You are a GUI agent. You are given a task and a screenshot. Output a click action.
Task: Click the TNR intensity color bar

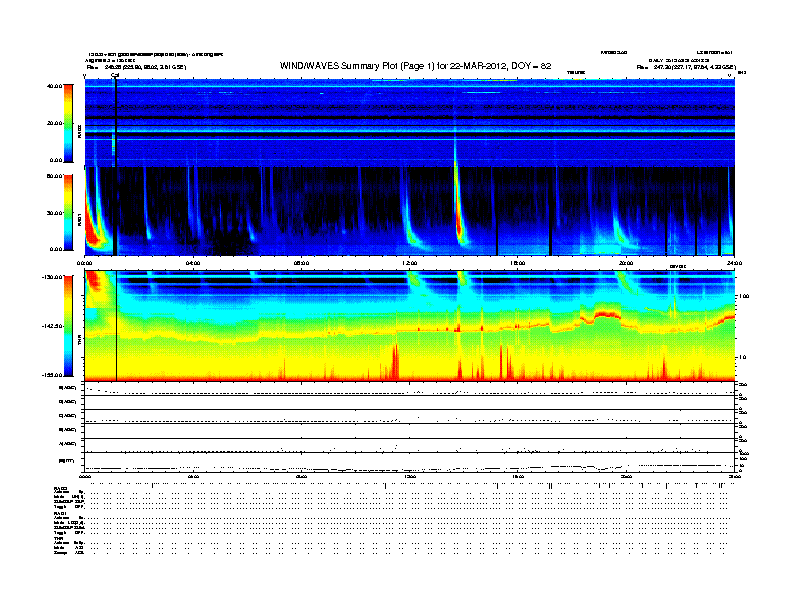tap(68, 326)
